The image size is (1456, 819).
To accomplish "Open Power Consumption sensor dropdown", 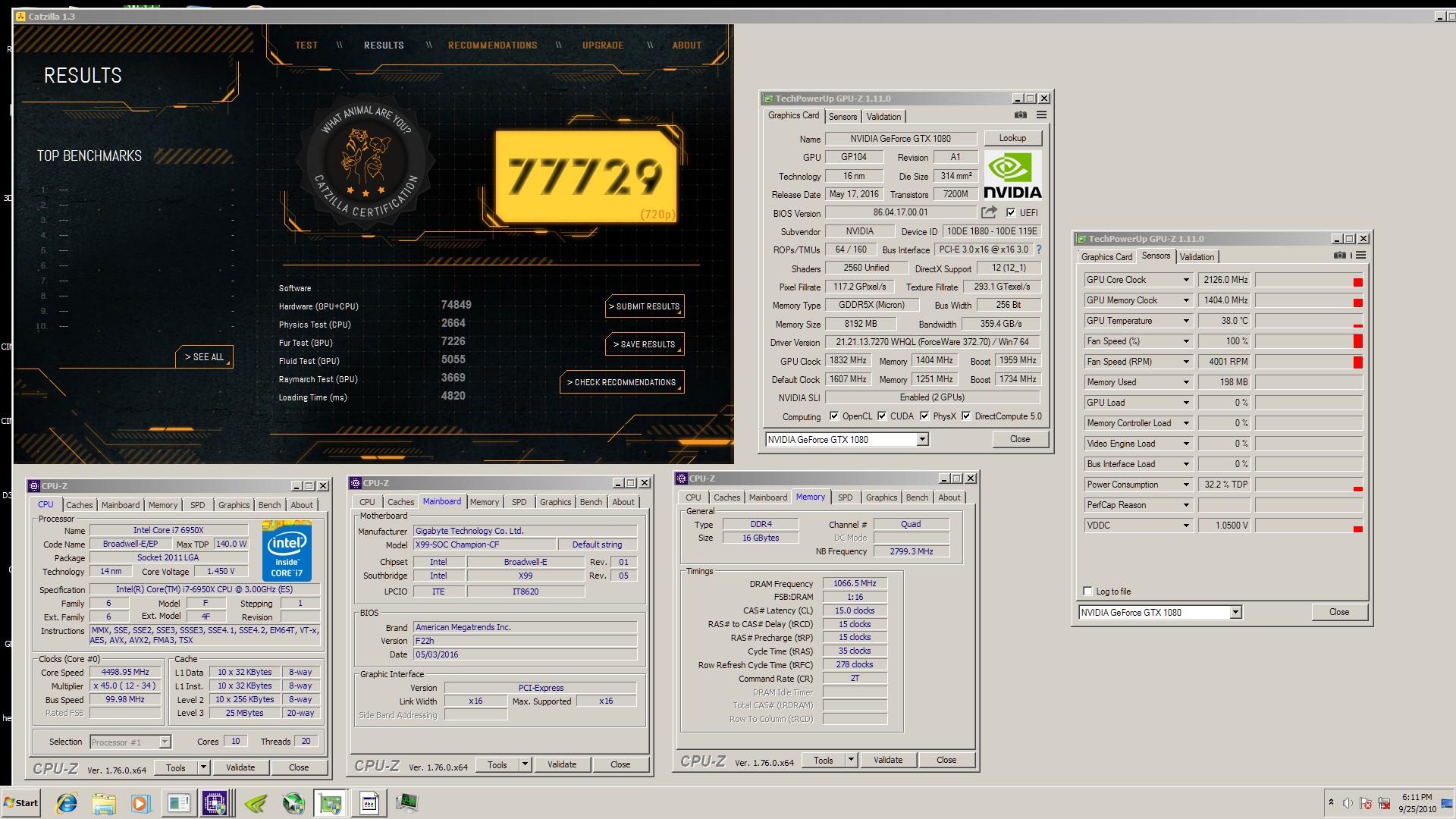I will click(1187, 485).
